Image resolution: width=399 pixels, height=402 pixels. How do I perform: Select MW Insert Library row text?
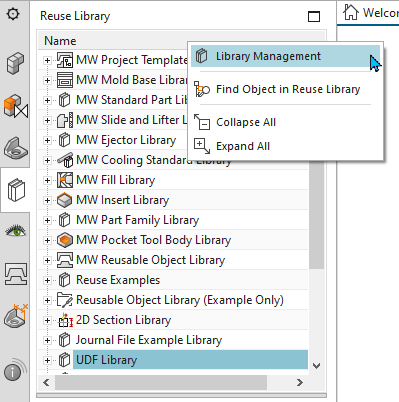123,200
